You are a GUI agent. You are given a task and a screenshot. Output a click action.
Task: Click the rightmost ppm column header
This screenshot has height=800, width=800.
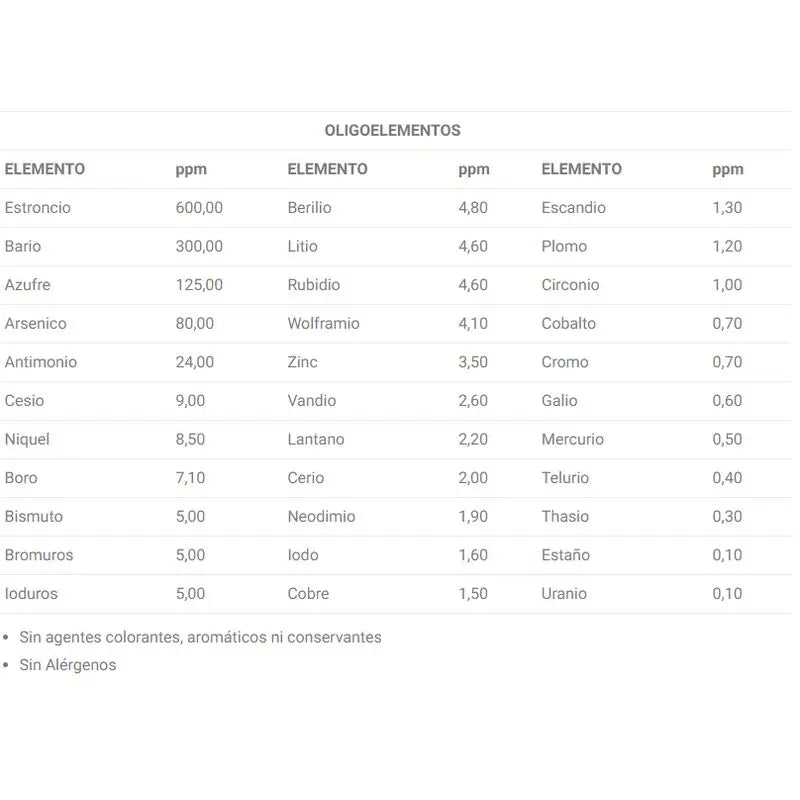click(727, 169)
